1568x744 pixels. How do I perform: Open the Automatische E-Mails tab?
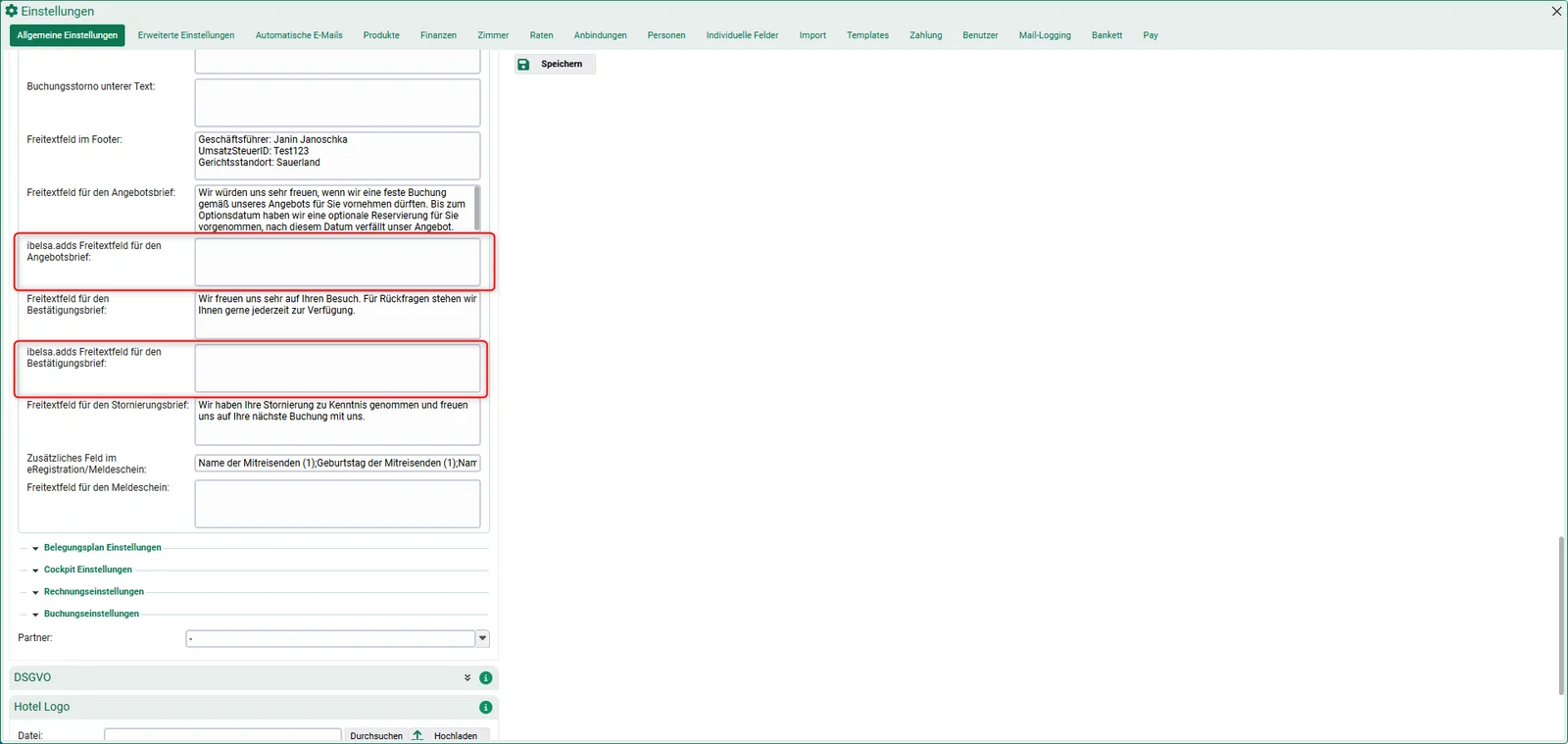(x=299, y=35)
